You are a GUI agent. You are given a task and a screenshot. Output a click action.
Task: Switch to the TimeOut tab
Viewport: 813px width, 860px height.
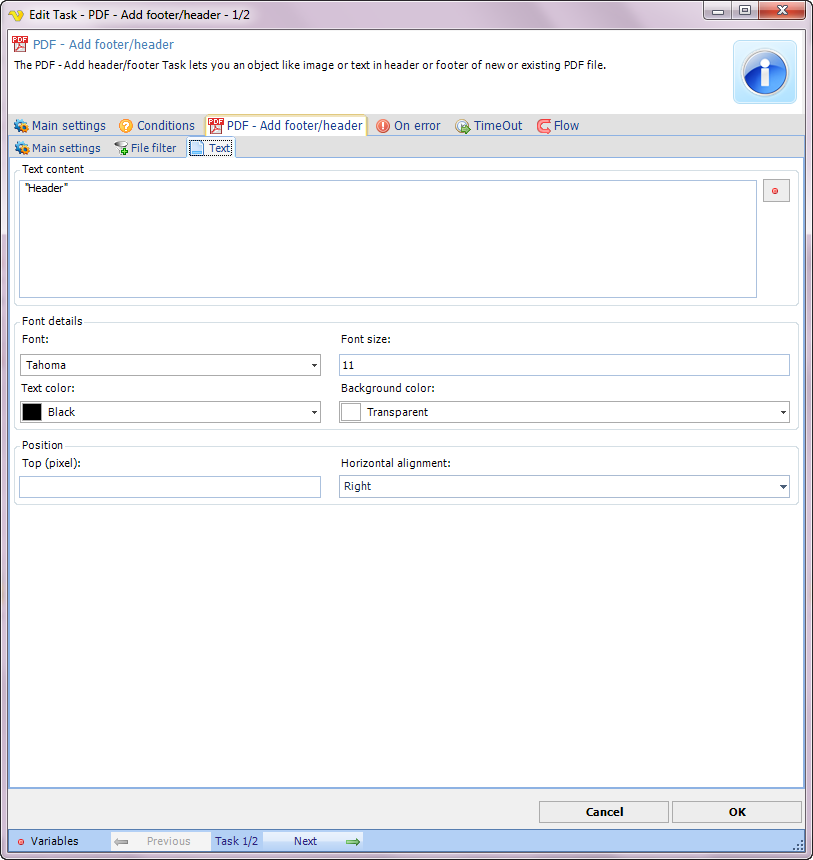(489, 126)
